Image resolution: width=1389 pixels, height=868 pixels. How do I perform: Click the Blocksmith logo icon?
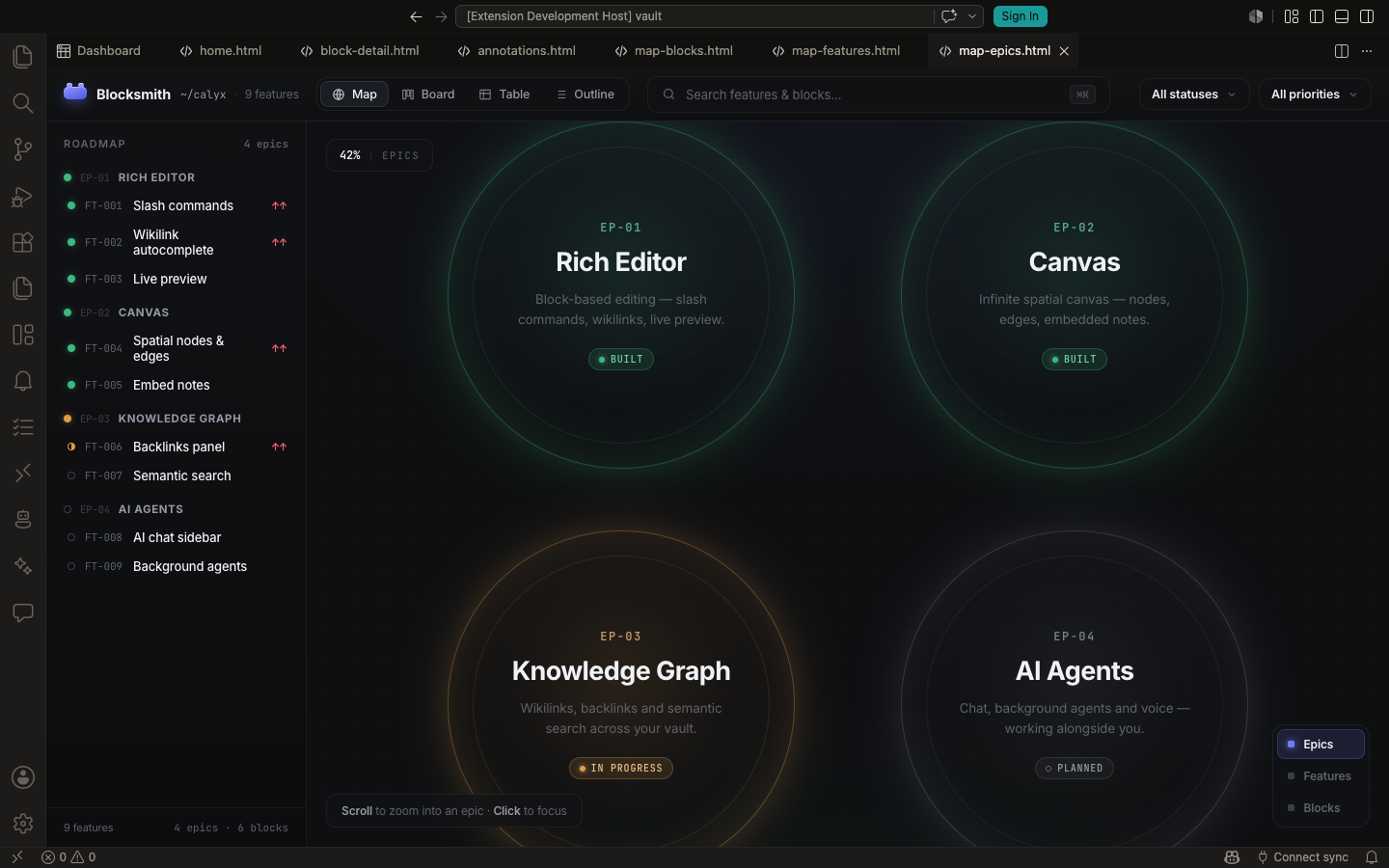(75, 92)
